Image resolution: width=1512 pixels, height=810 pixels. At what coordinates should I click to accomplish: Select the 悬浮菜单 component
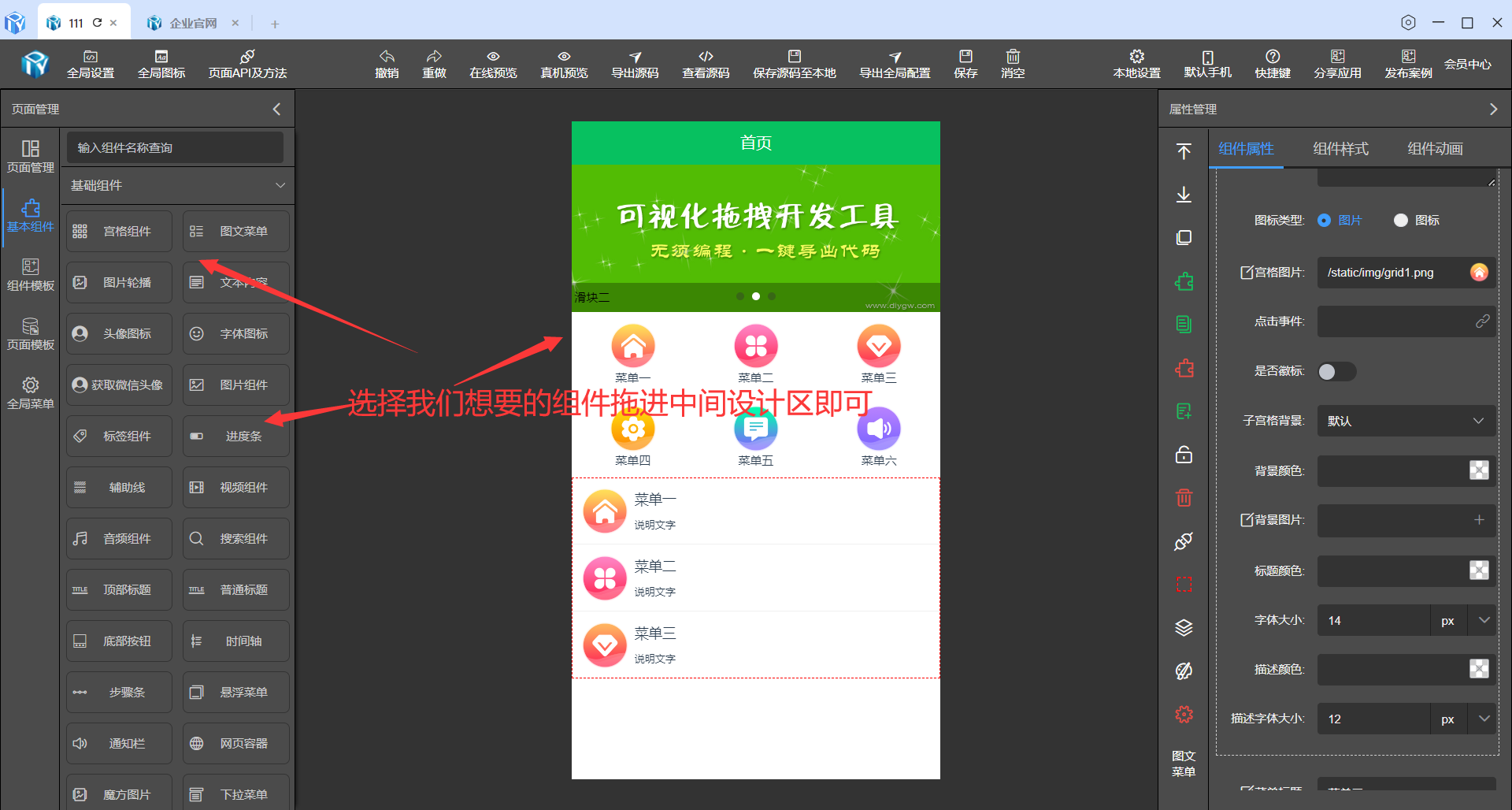tap(235, 692)
